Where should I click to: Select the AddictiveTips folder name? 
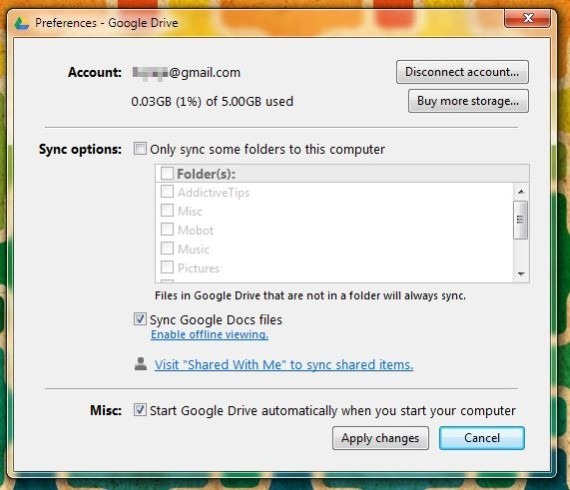click(213, 193)
